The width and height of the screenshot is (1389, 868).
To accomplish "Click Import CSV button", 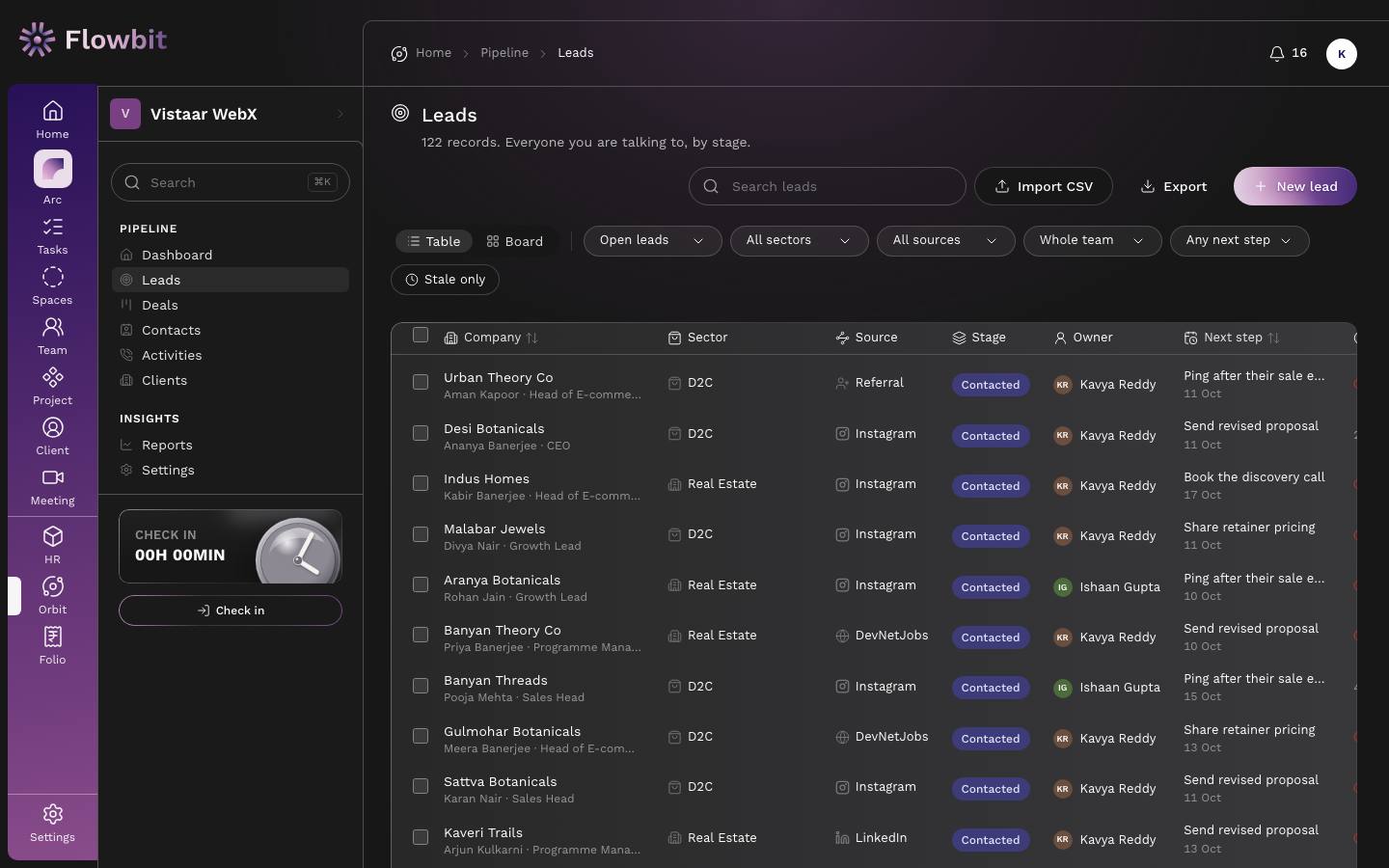I will [1043, 186].
